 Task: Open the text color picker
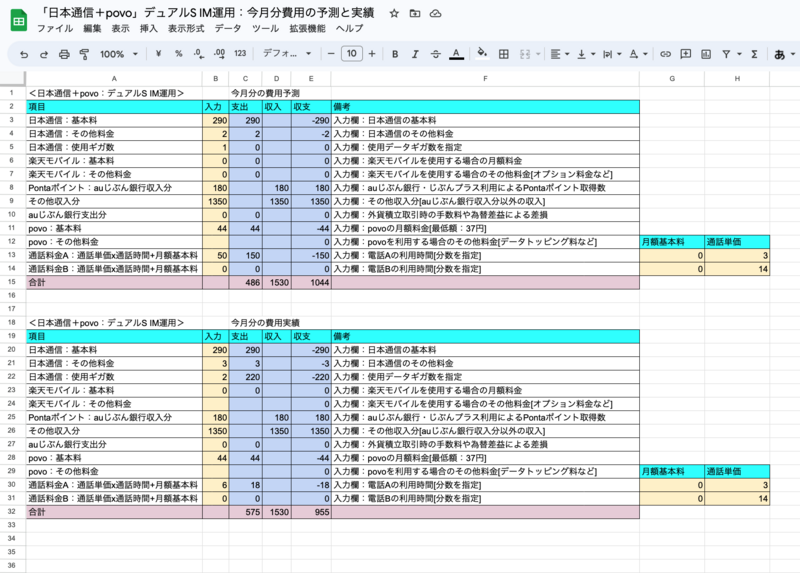tap(456, 54)
